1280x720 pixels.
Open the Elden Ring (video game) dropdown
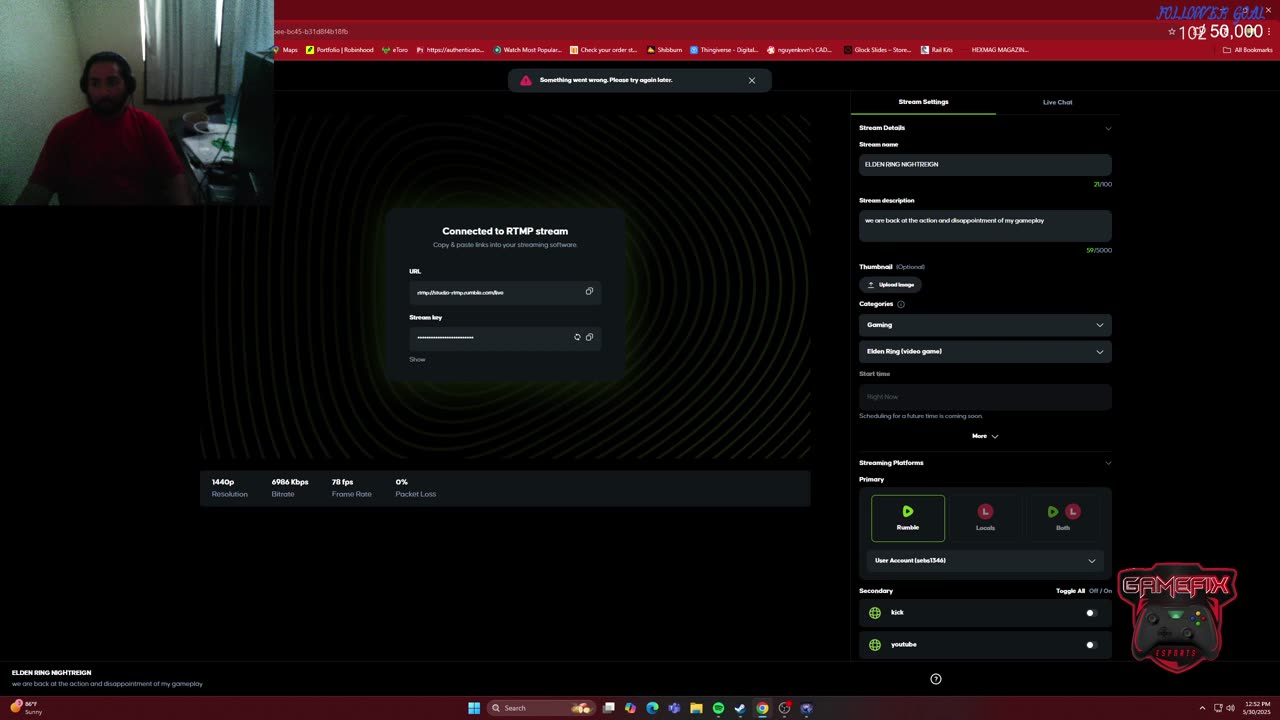click(x=985, y=351)
